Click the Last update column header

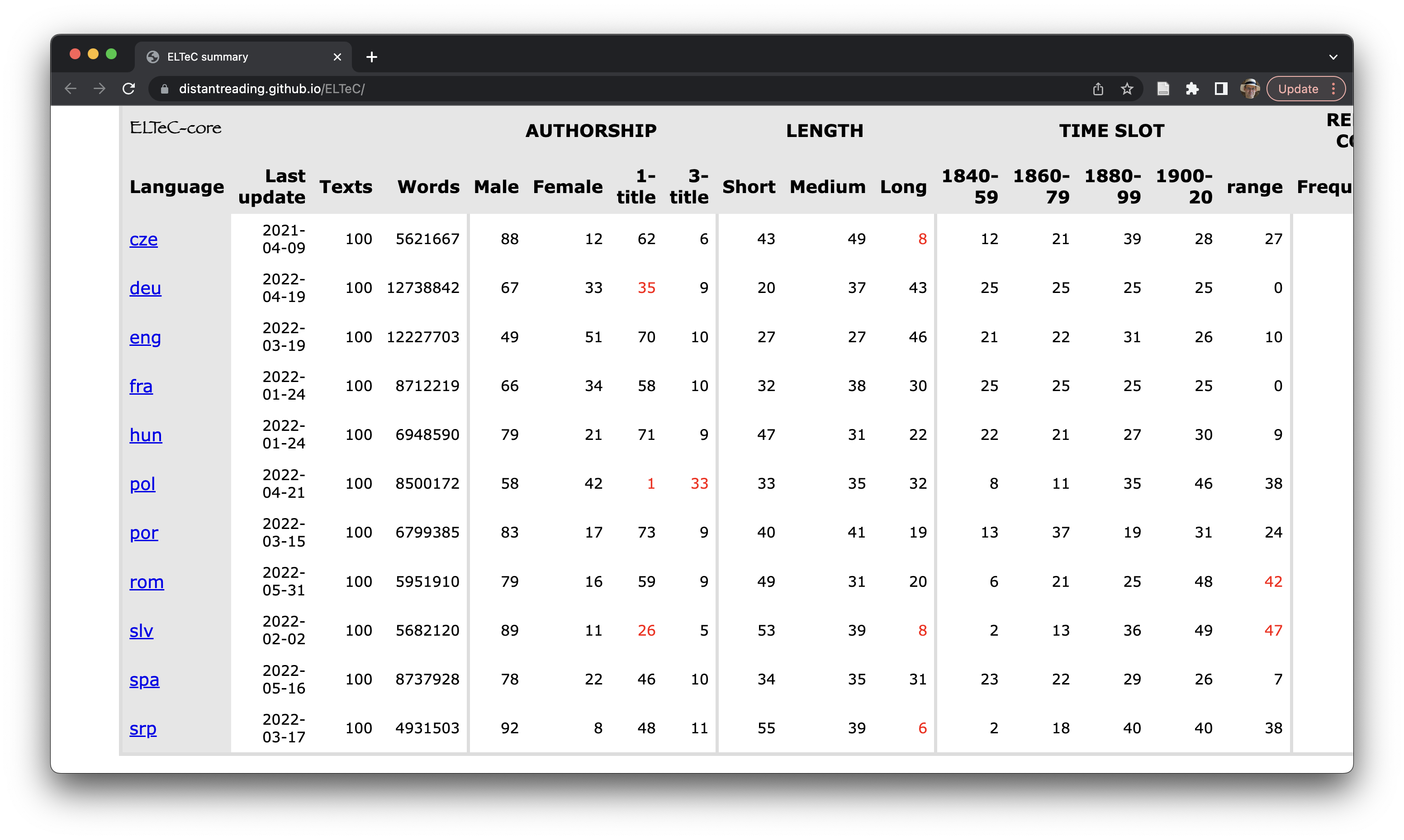coord(272,186)
